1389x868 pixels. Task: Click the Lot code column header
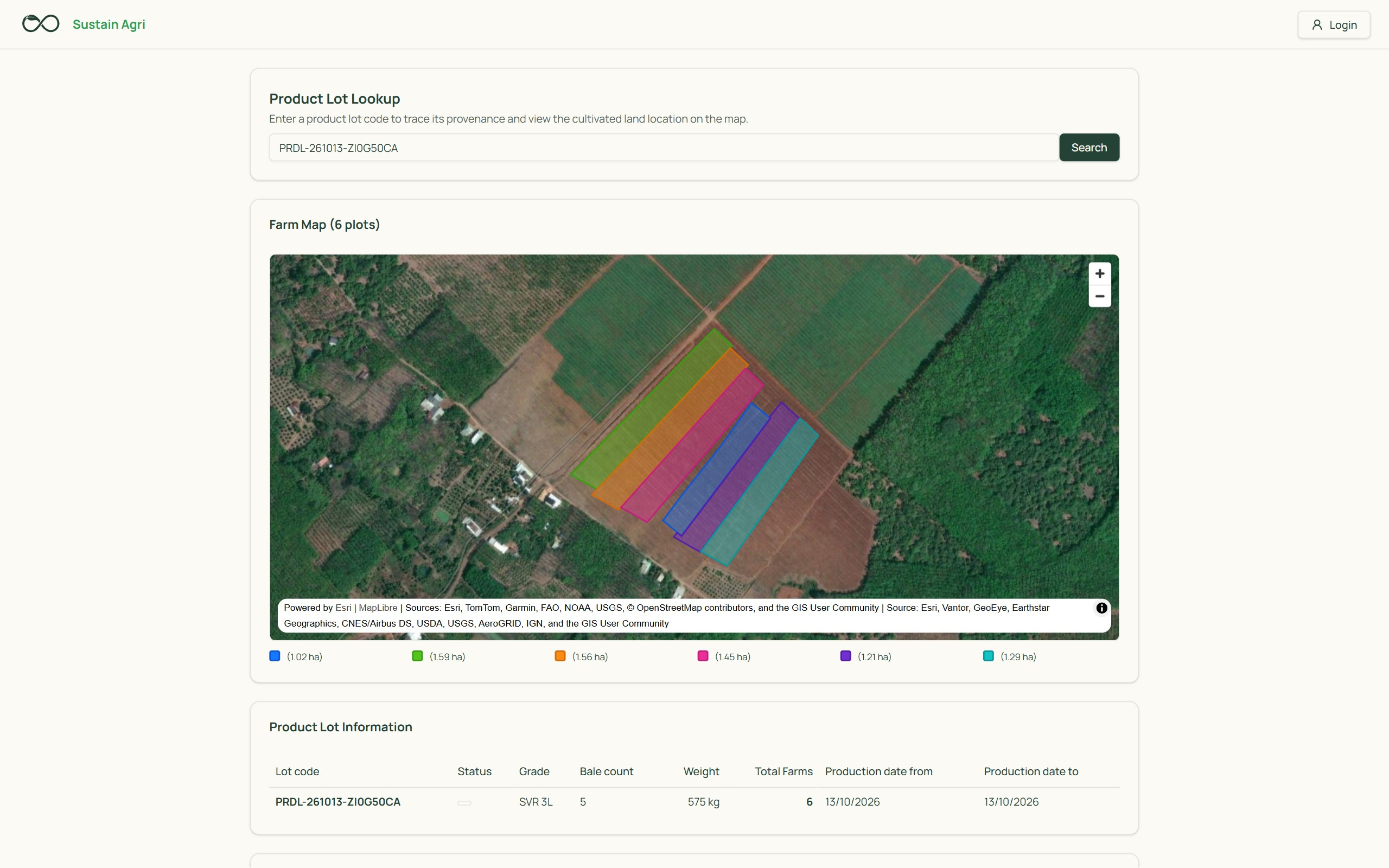[x=297, y=771]
